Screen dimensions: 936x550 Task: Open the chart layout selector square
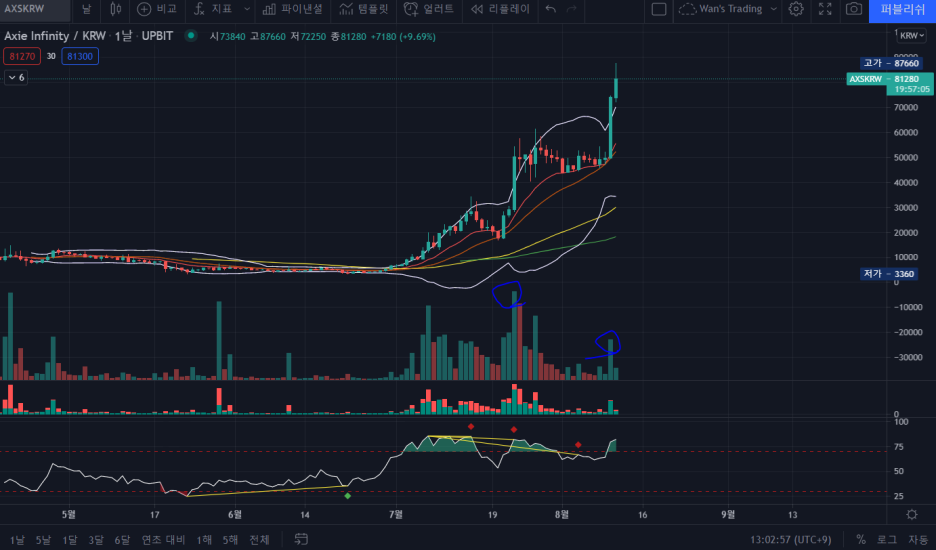click(658, 9)
